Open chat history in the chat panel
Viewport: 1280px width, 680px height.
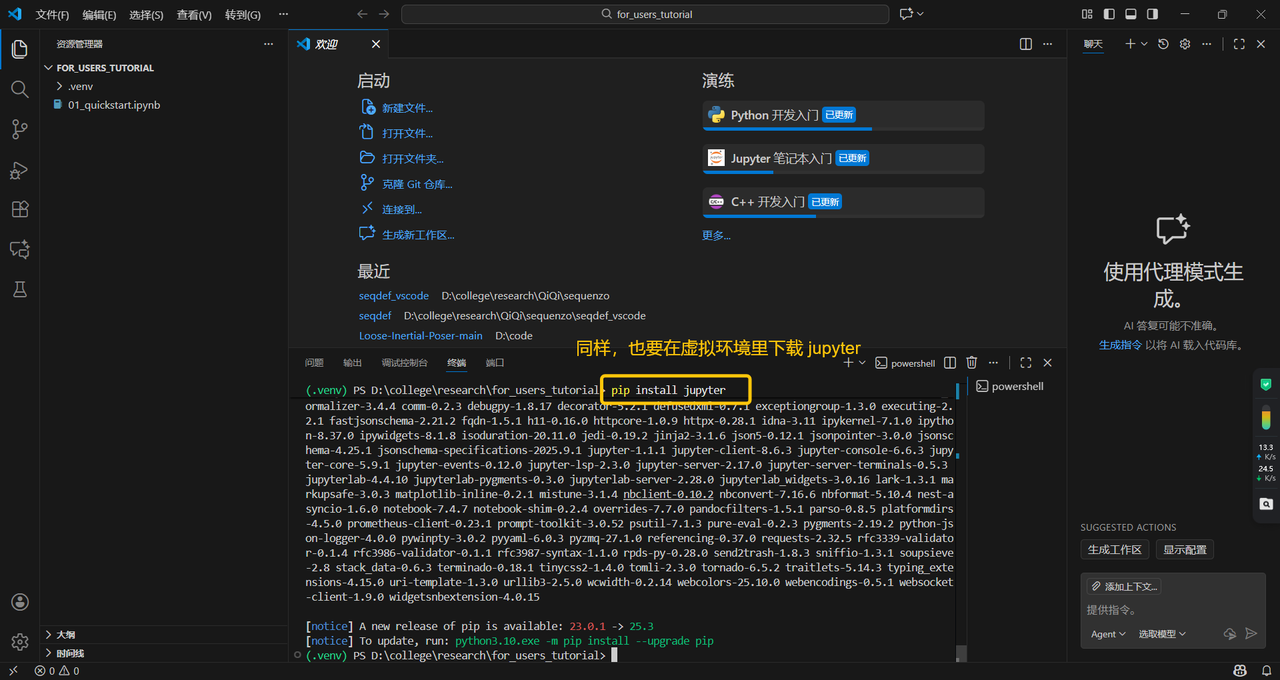tap(1162, 44)
